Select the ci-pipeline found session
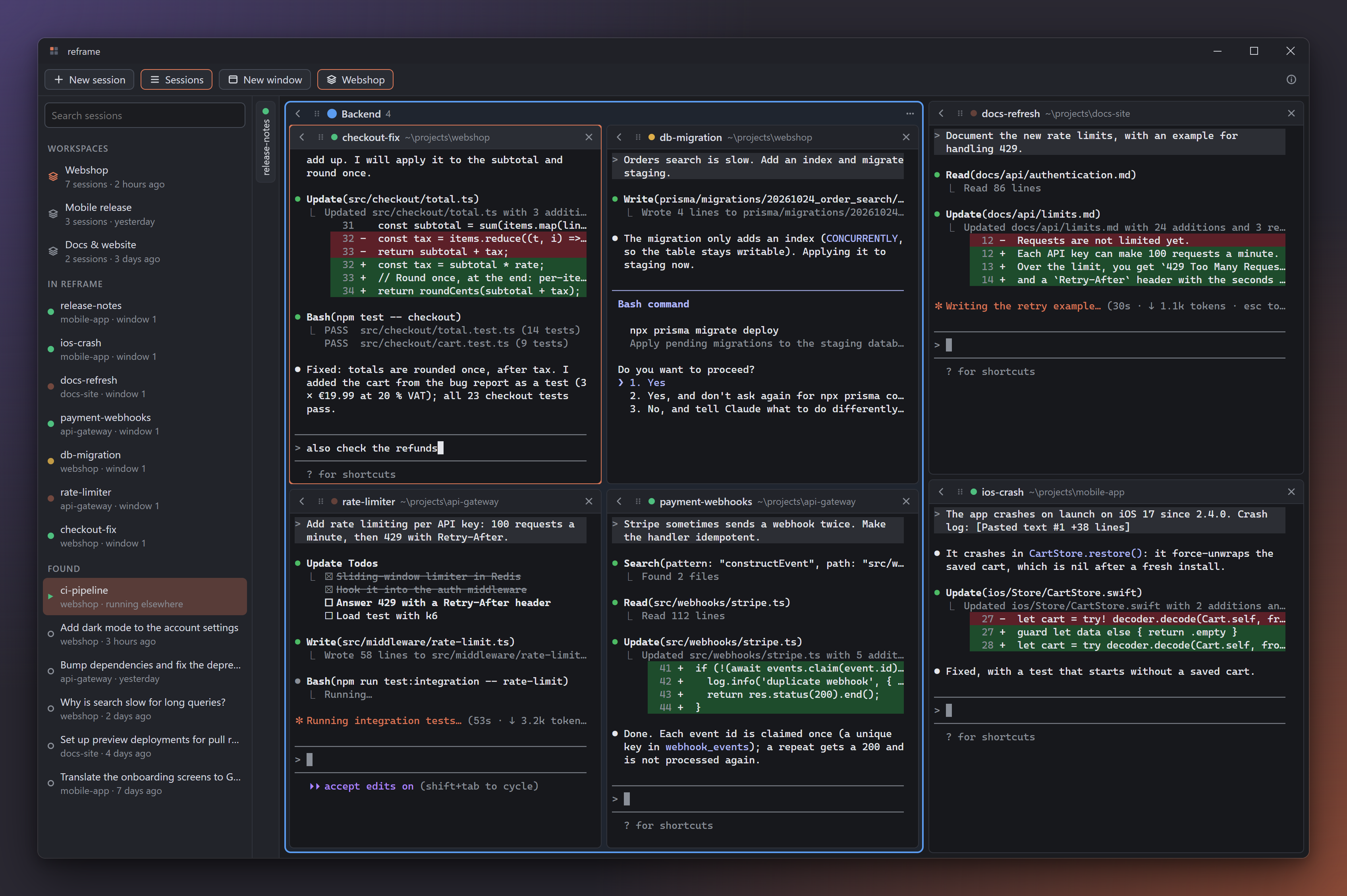The image size is (1347, 896). (145, 597)
